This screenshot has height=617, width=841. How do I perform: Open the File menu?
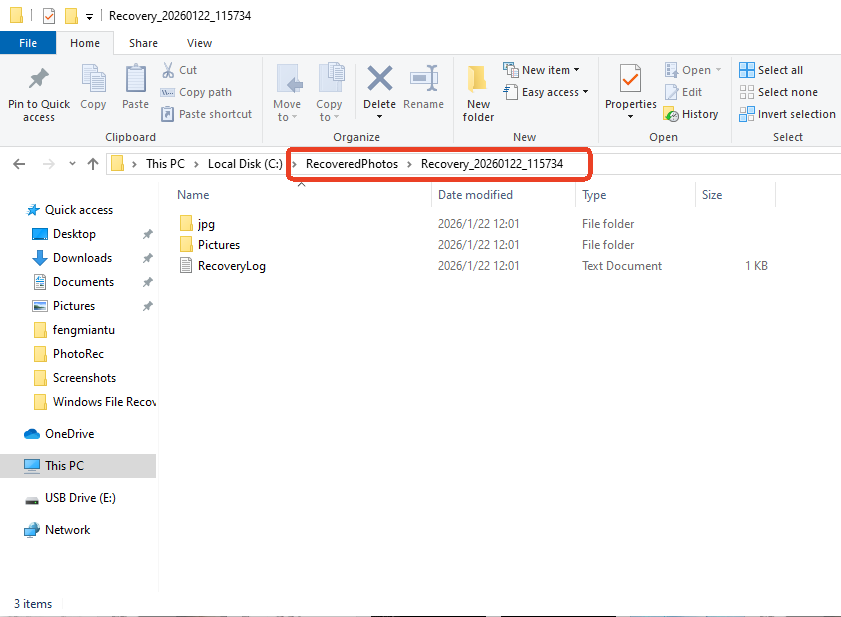click(28, 43)
